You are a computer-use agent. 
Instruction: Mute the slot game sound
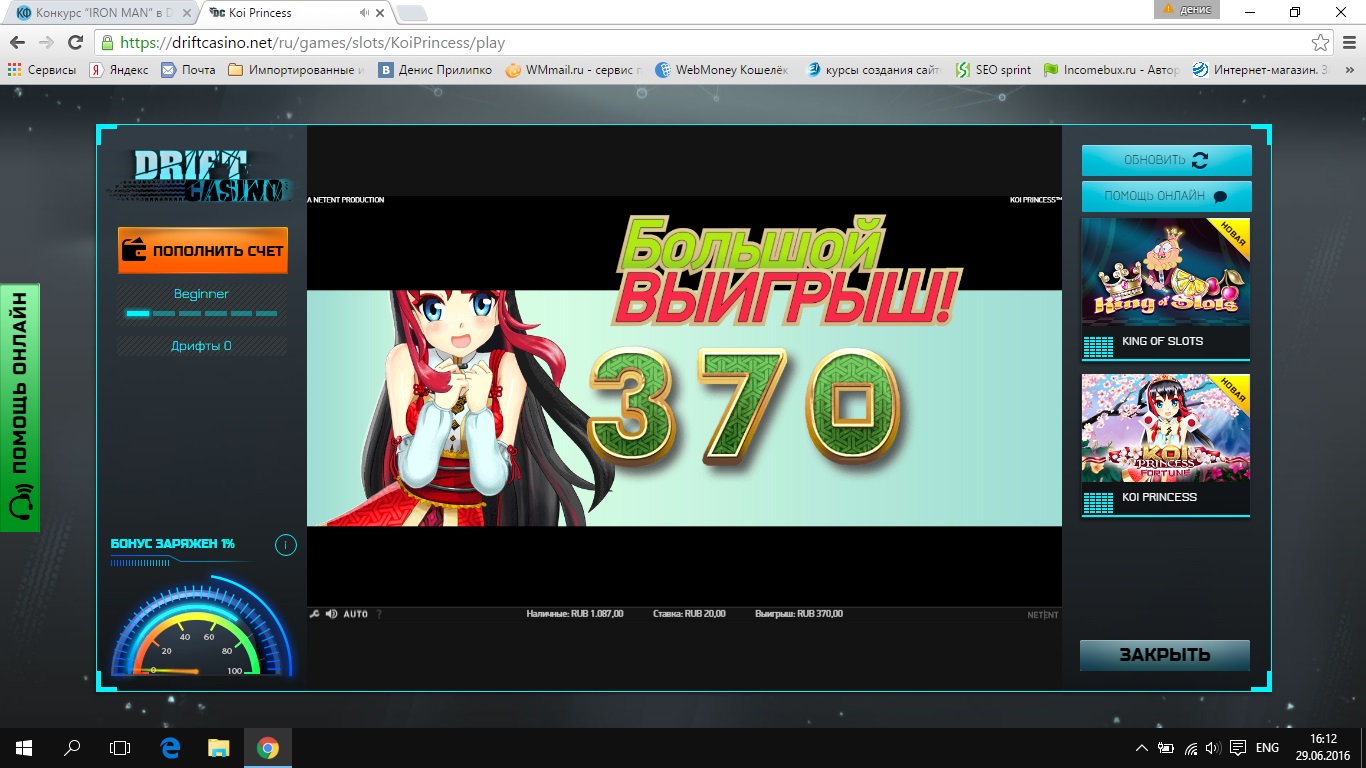(x=331, y=614)
